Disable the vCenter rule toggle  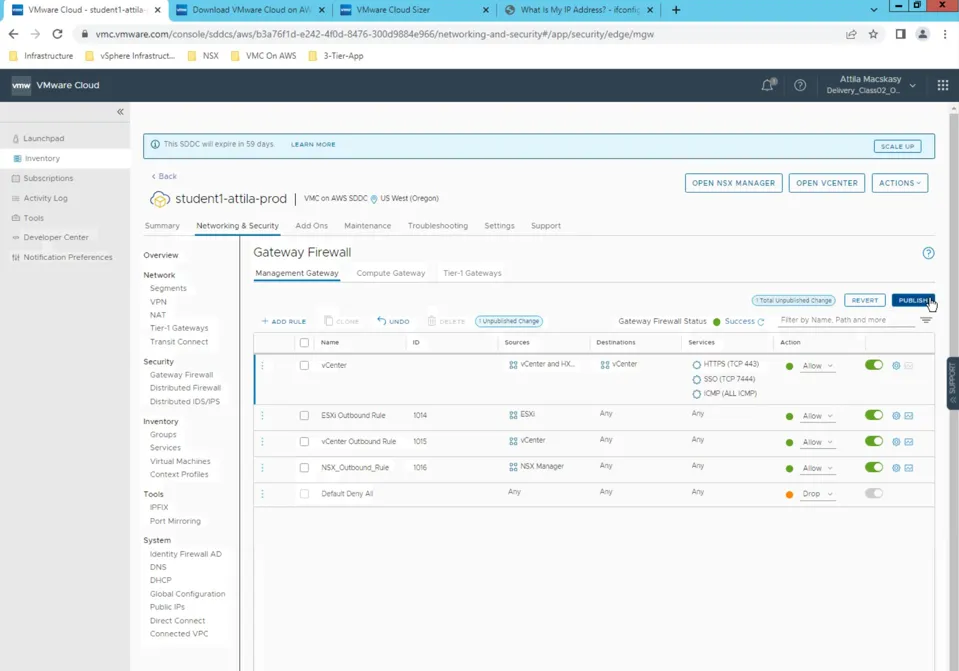(873, 365)
